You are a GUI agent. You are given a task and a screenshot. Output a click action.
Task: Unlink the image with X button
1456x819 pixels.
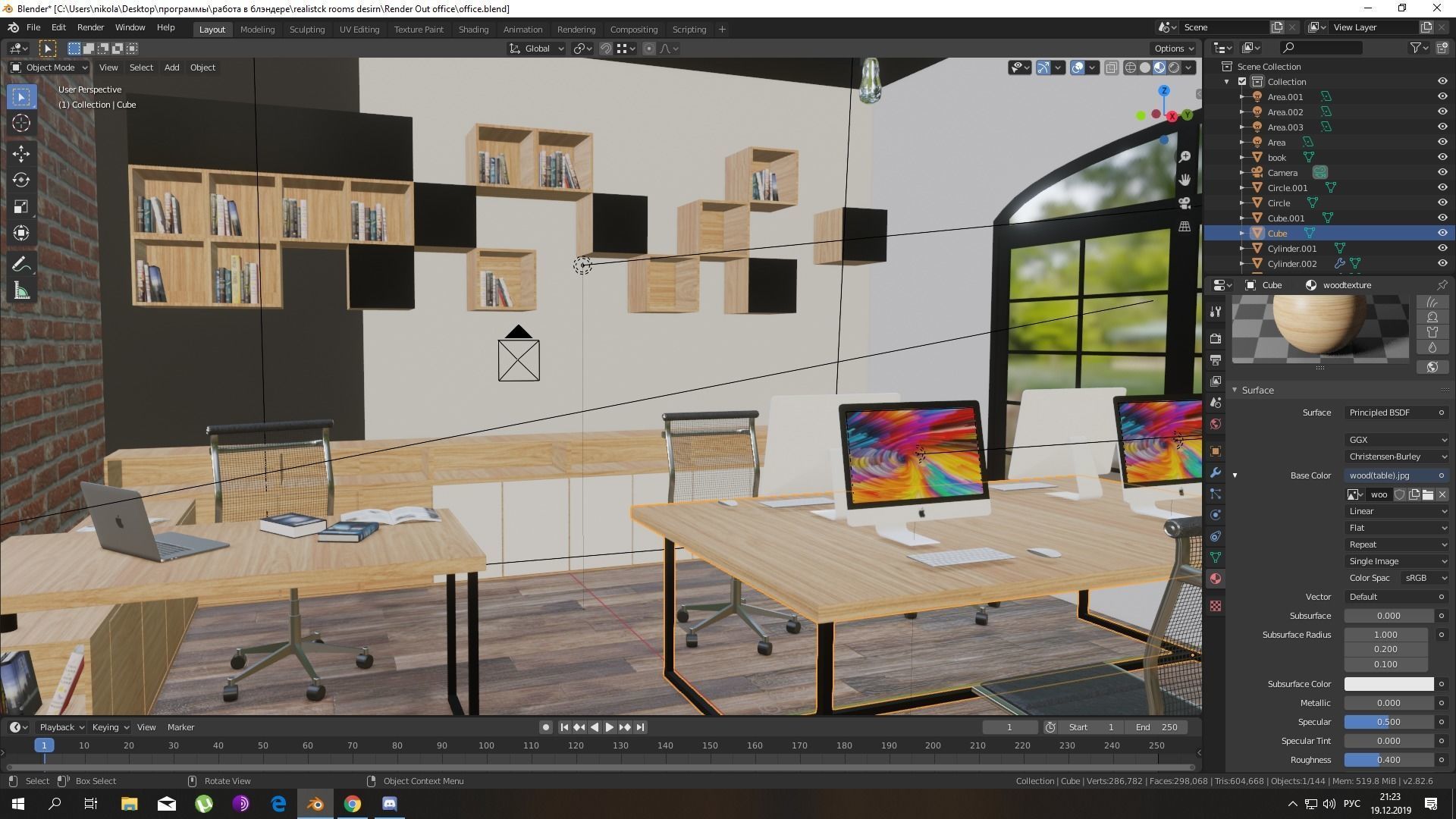pyautogui.click(x=1442, y=494)
